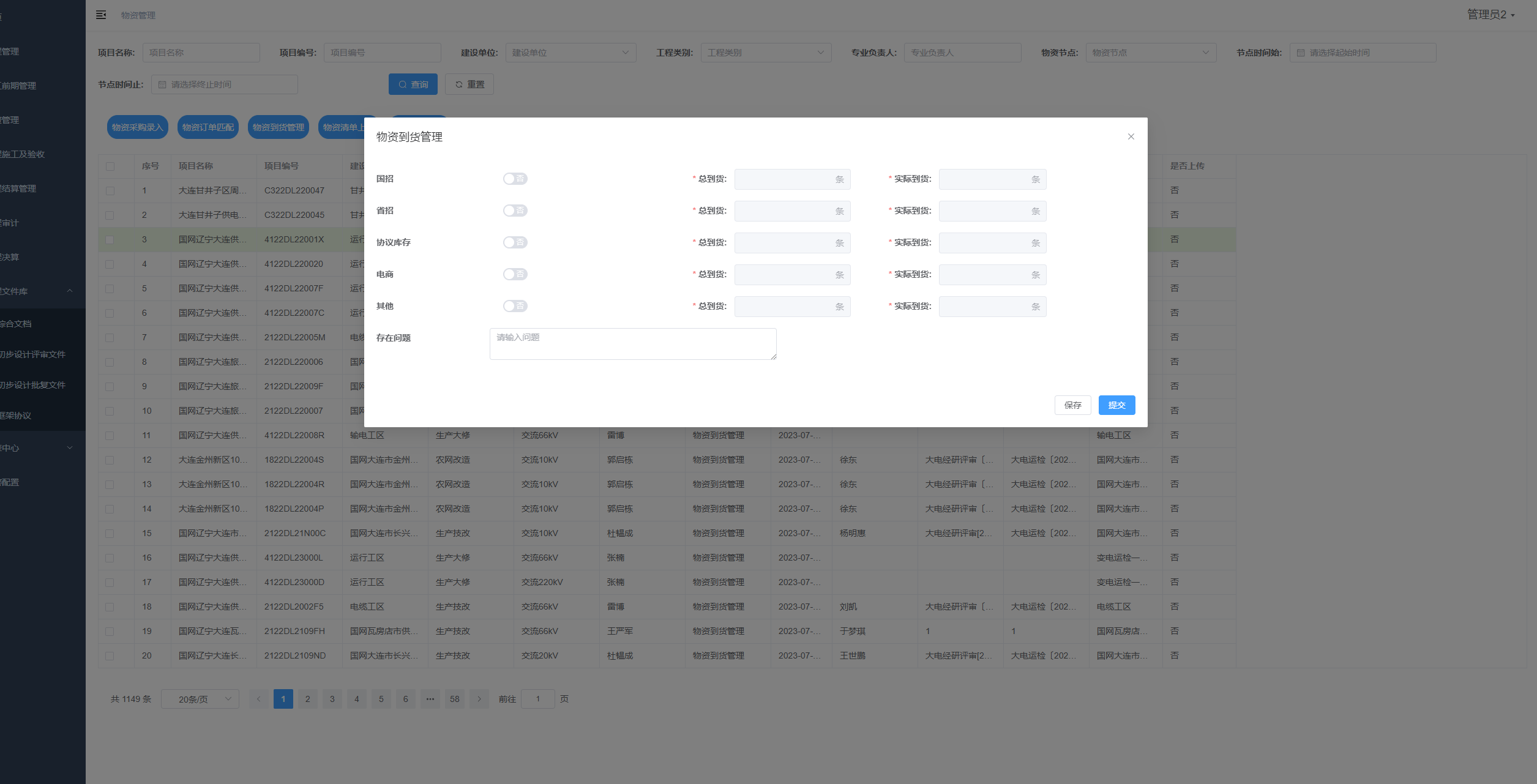
Task: Click the 专业负责人 search field
Action: [963, 53]
